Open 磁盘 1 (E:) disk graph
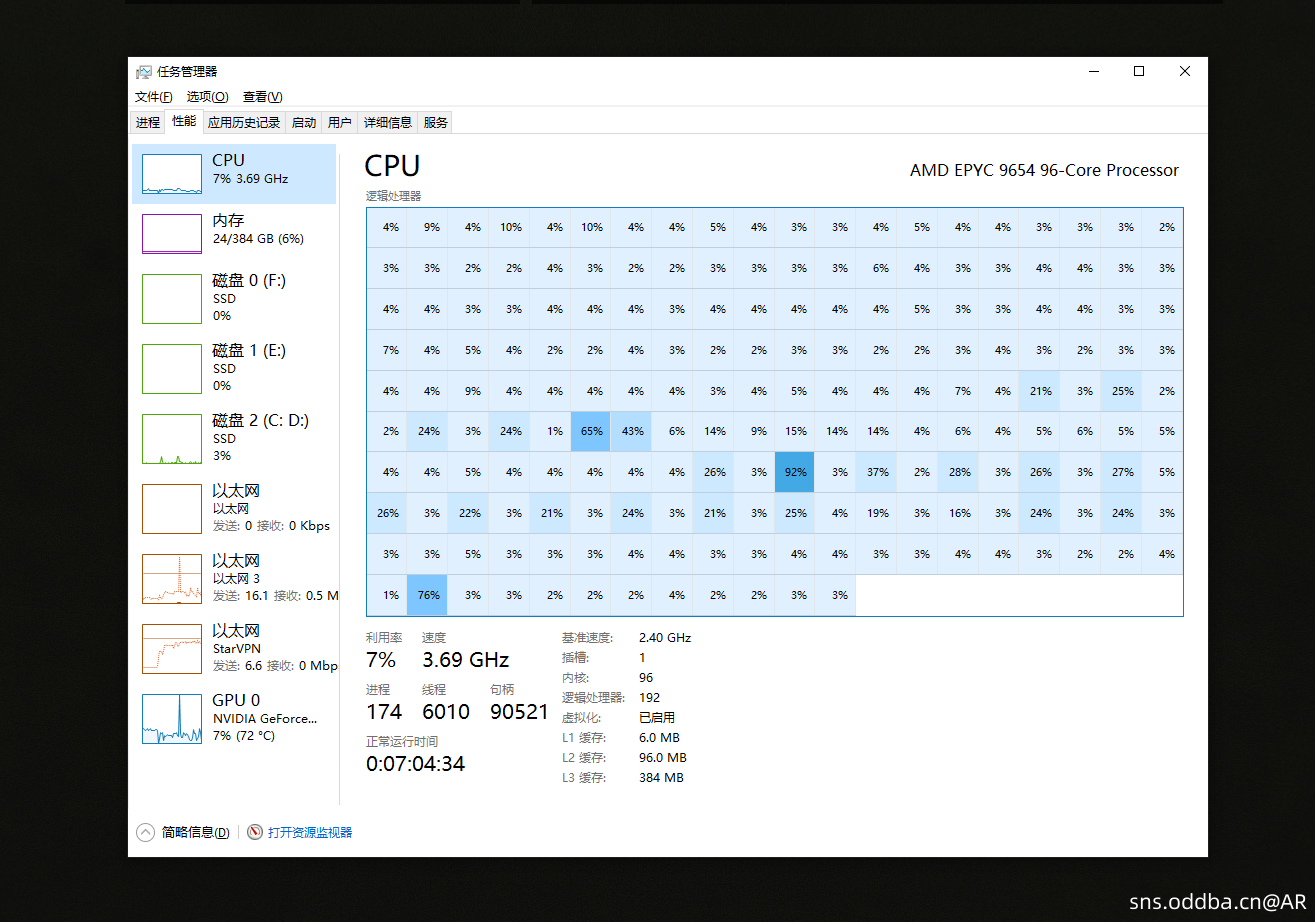 tap(172, 368)
